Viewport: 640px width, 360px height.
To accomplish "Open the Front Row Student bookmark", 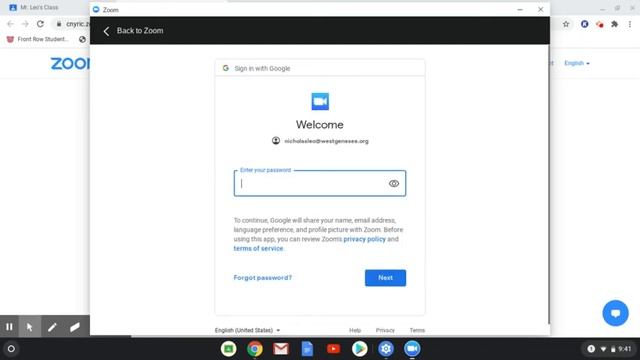I will [x=38, y=39].
